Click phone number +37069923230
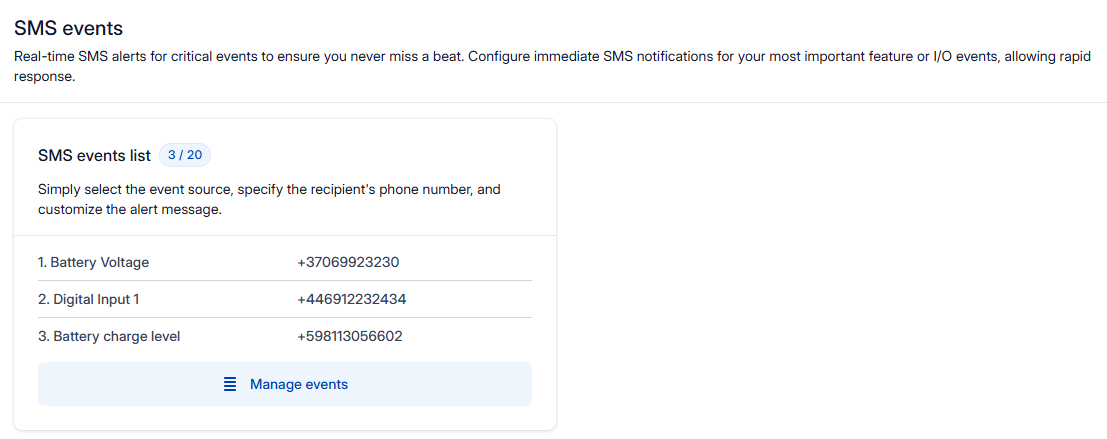The image size is (1107, 439). [x=348, y=262]
